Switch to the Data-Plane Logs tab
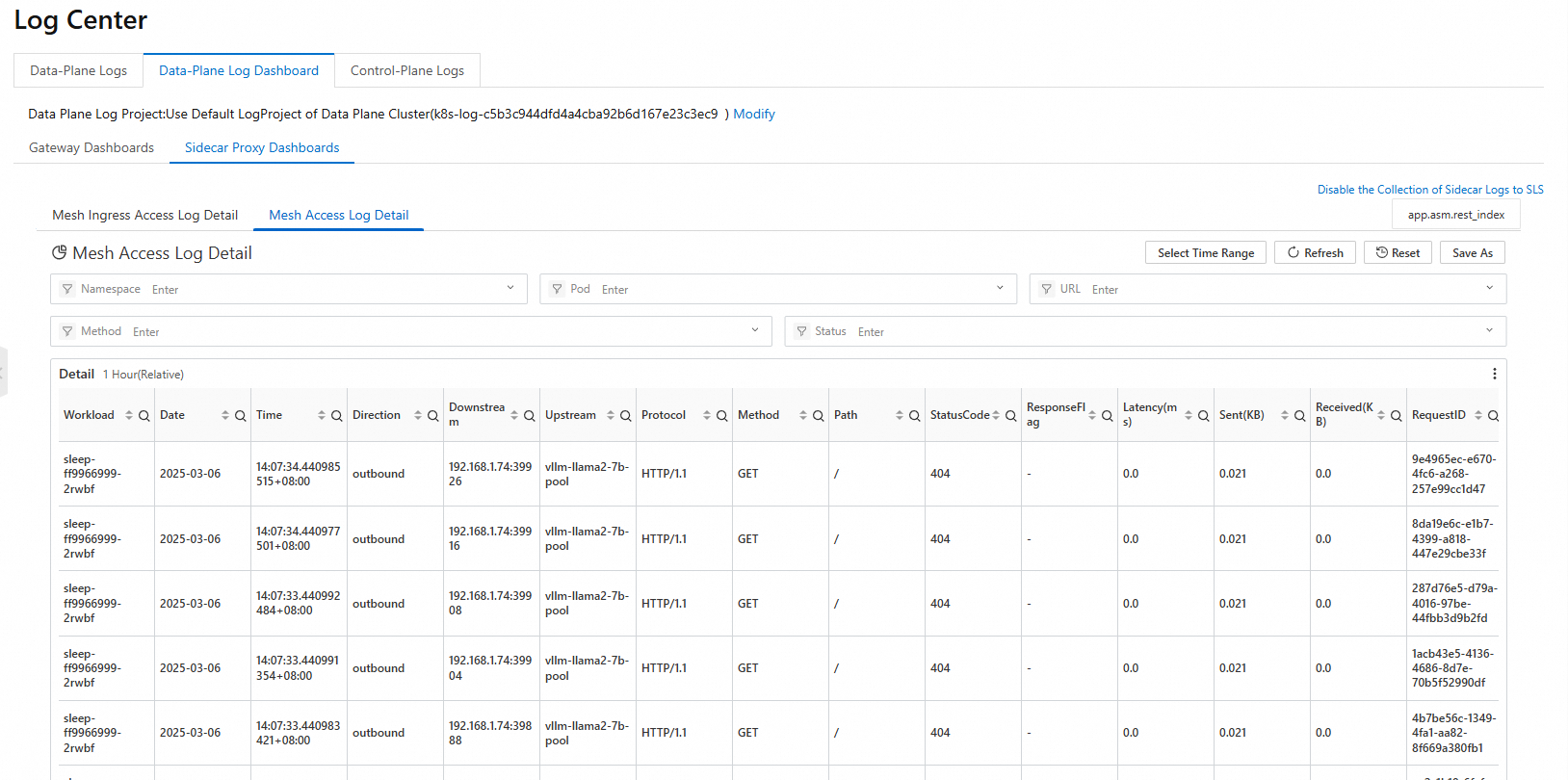This screenshot has height=780, width=1568. point(79,70)
